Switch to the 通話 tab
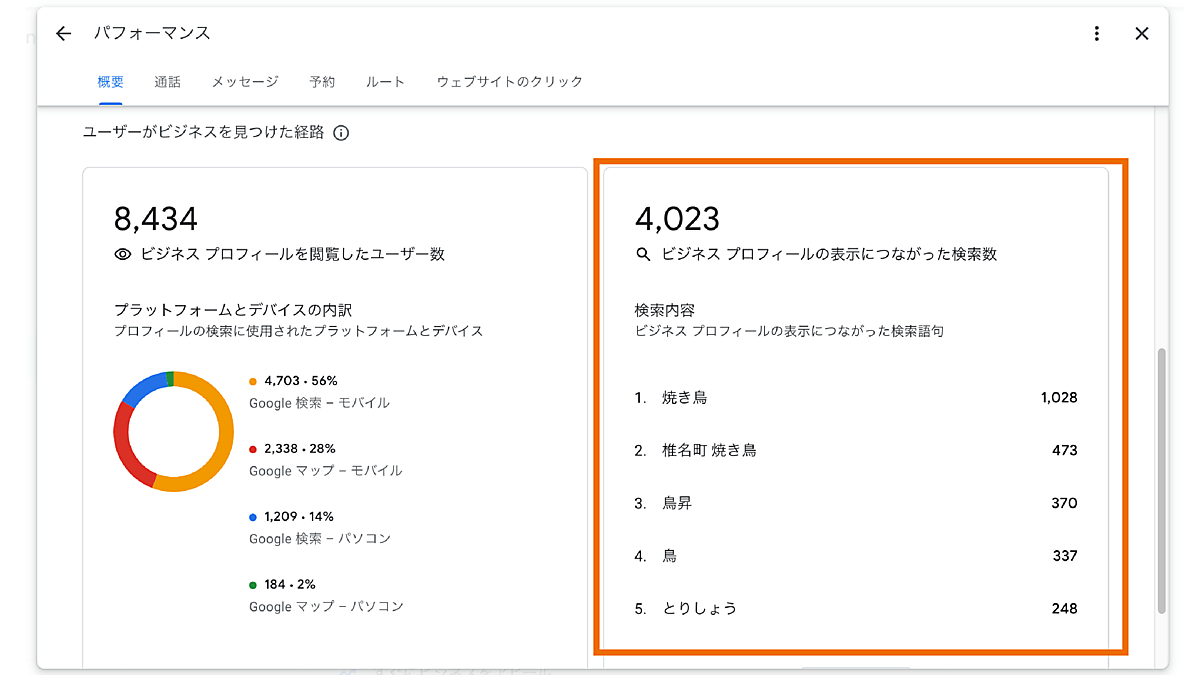This screenshot has height=675, width=1200. coord(168,82)
